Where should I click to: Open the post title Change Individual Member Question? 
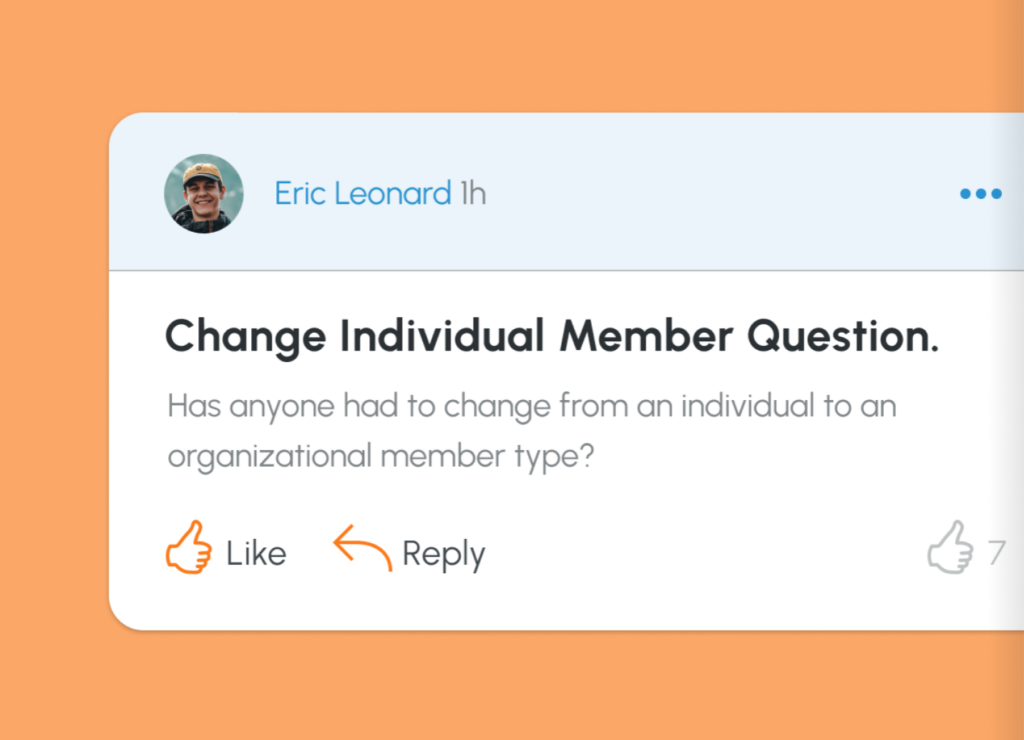tap(551, 337)
